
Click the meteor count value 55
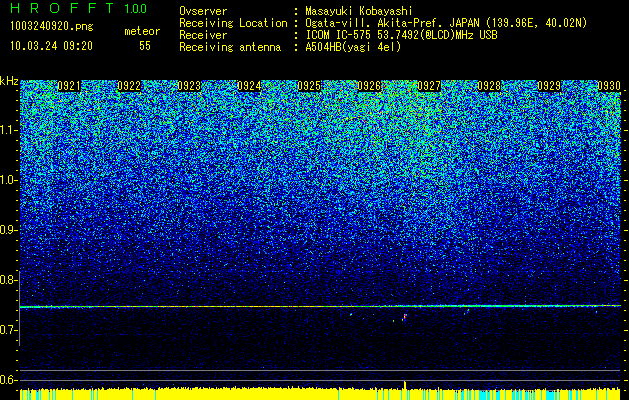[x=145, y=46]
